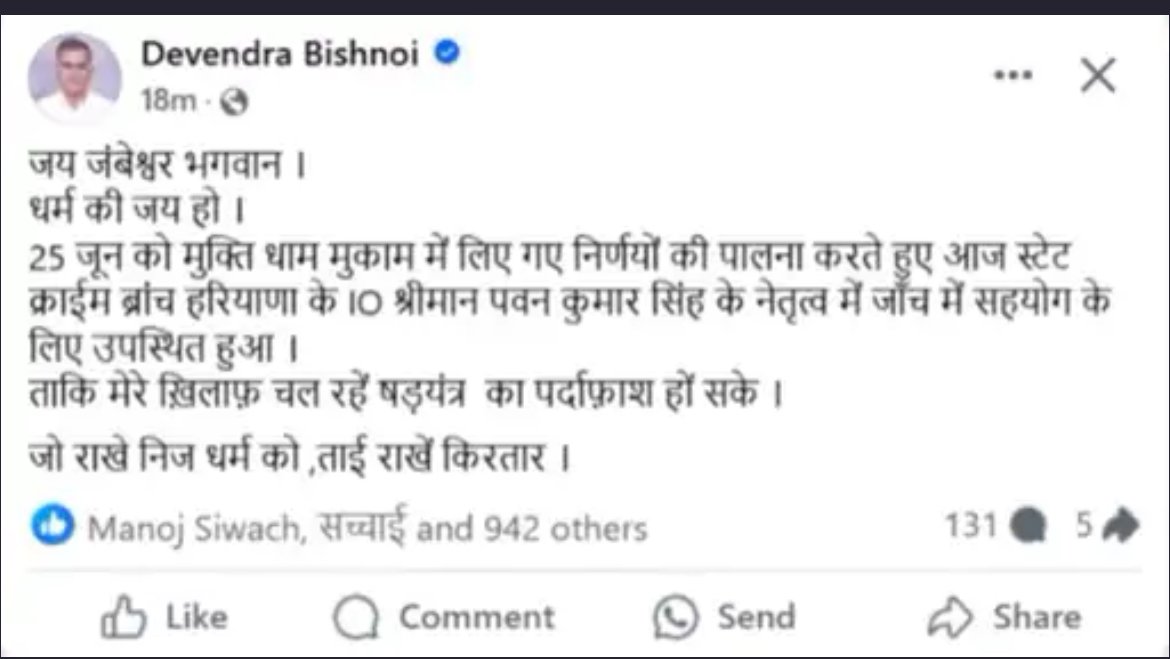Click the globe public privacy icon
Viewport: 1170px width, 659px height.
coord(233,101)
